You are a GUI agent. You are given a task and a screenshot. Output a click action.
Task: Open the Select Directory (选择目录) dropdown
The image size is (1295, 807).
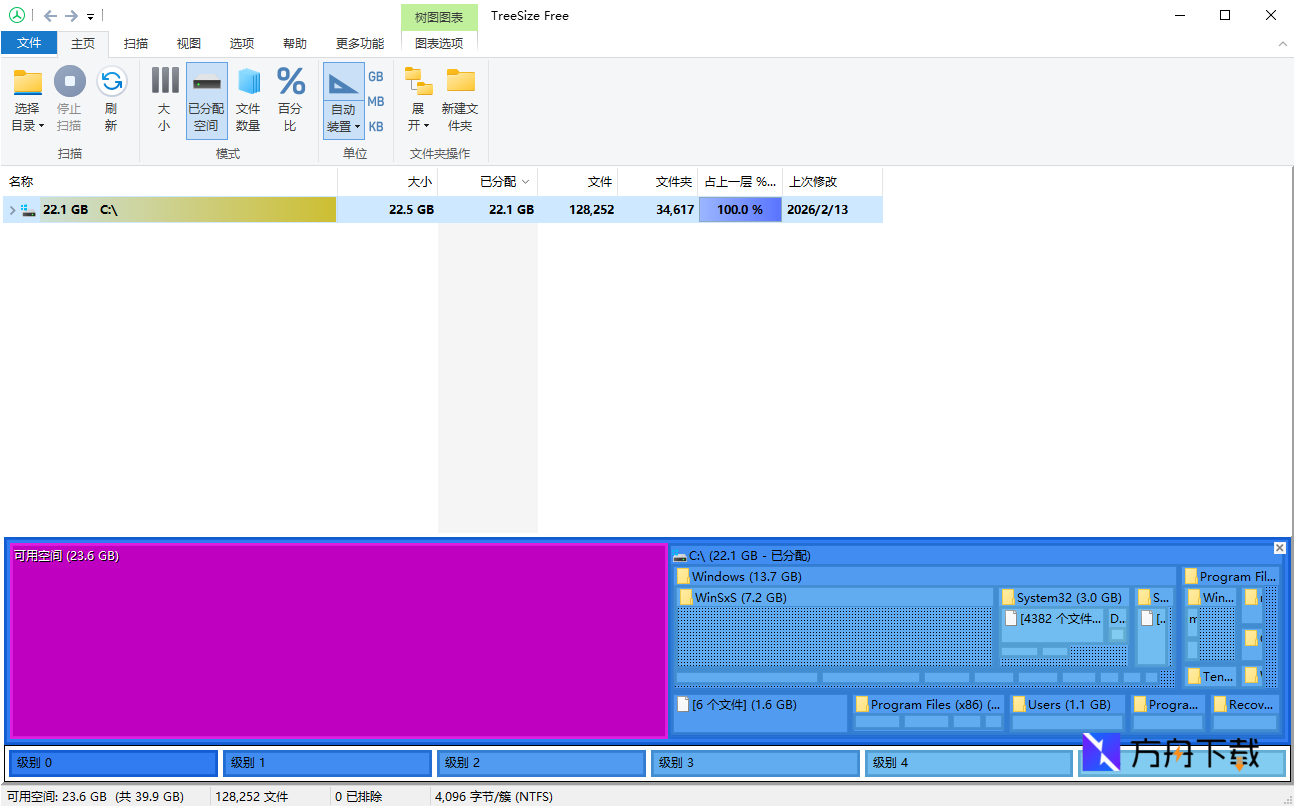click(27, 116)
